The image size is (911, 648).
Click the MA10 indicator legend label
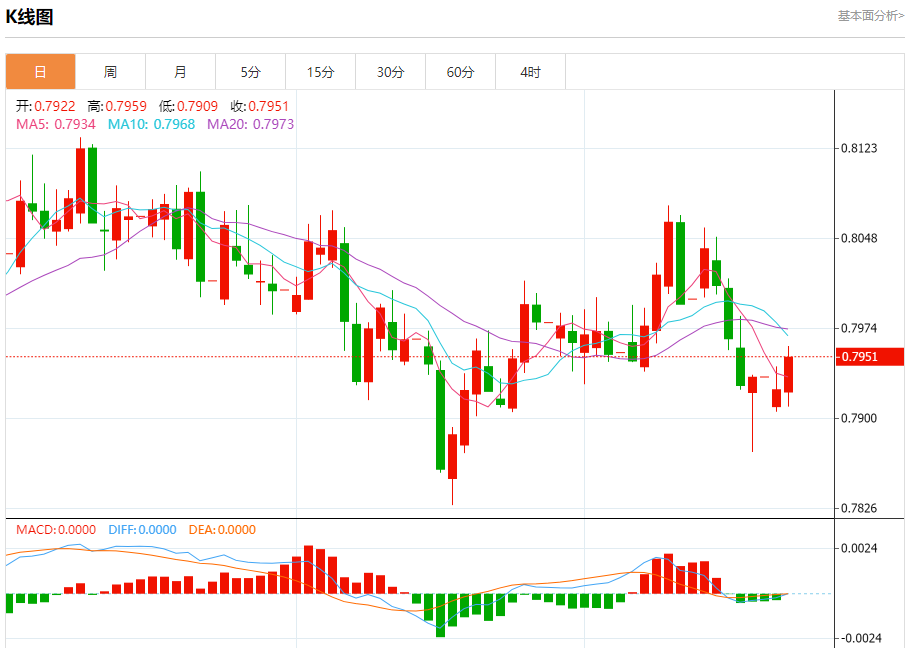point(151,124)
